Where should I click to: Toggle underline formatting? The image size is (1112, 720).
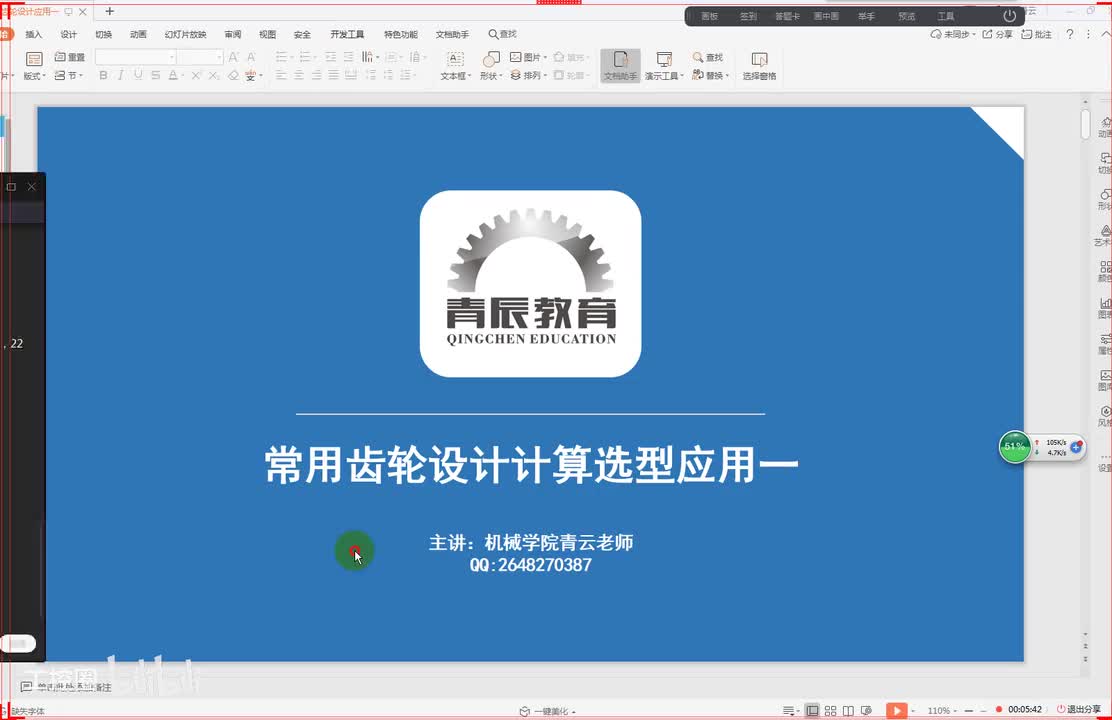[x=138, y=75]
